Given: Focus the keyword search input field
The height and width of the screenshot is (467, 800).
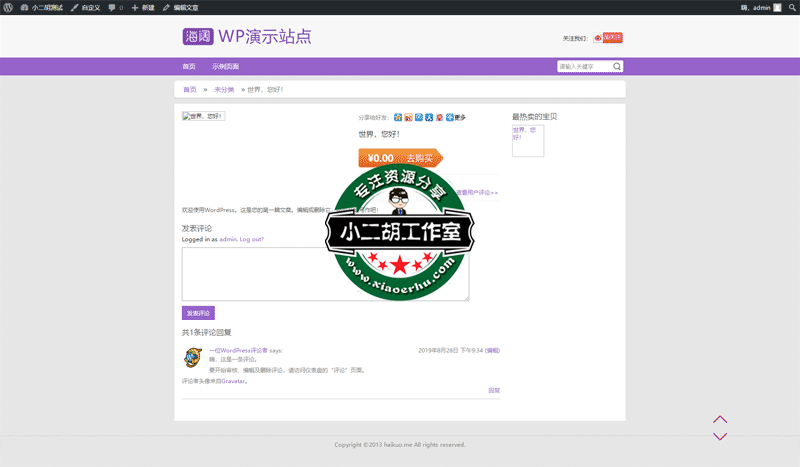Looking at the screenshot, I should tap(583, 67).
